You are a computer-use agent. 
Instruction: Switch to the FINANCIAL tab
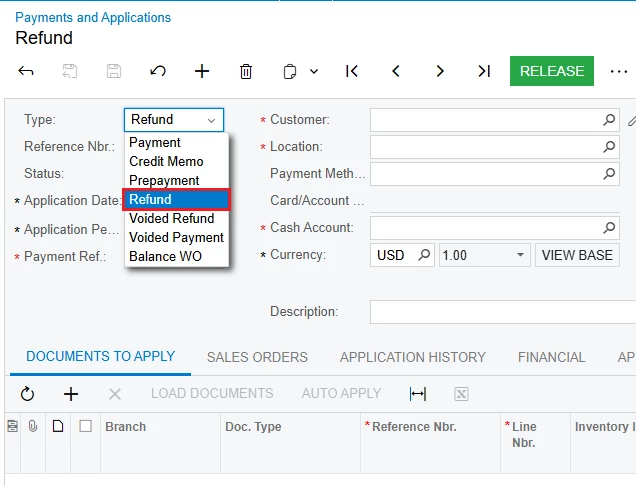551,357
